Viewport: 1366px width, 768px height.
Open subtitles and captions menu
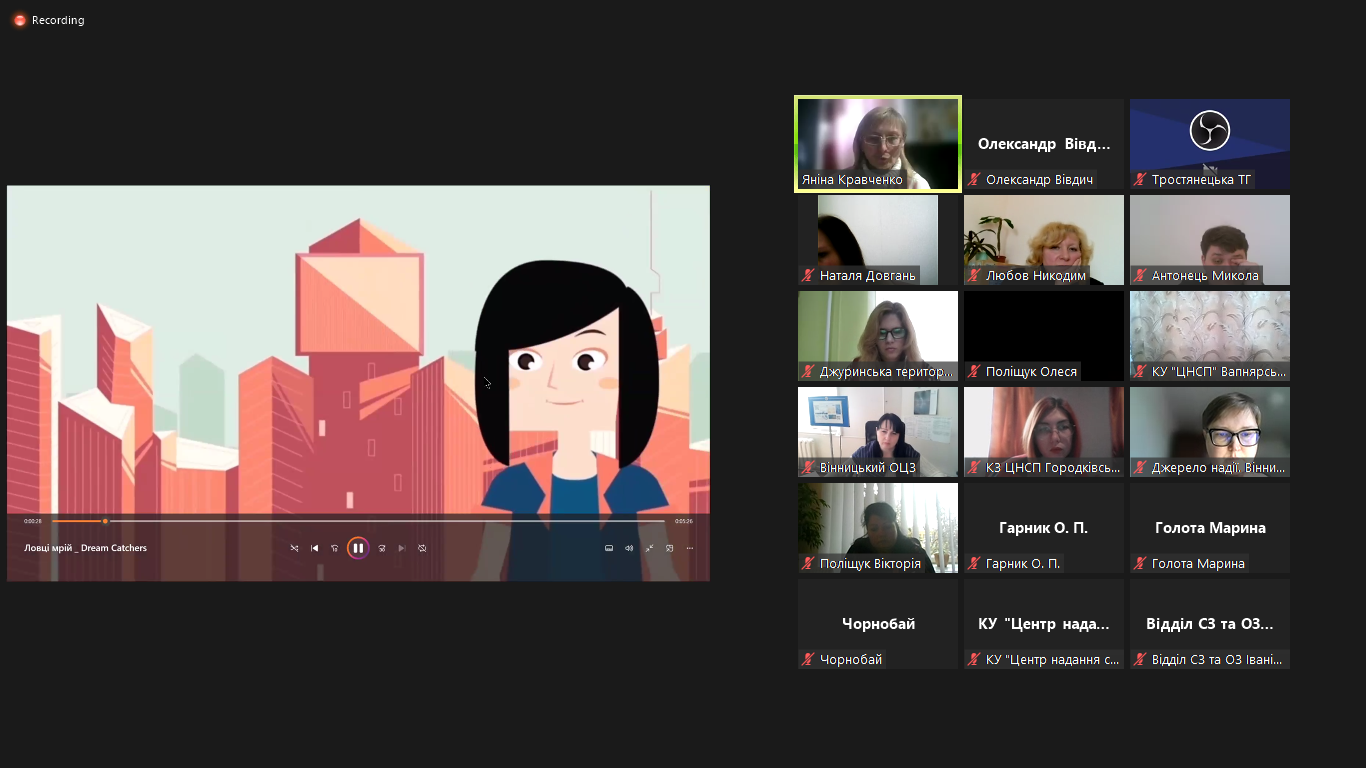tap(609, 548)
